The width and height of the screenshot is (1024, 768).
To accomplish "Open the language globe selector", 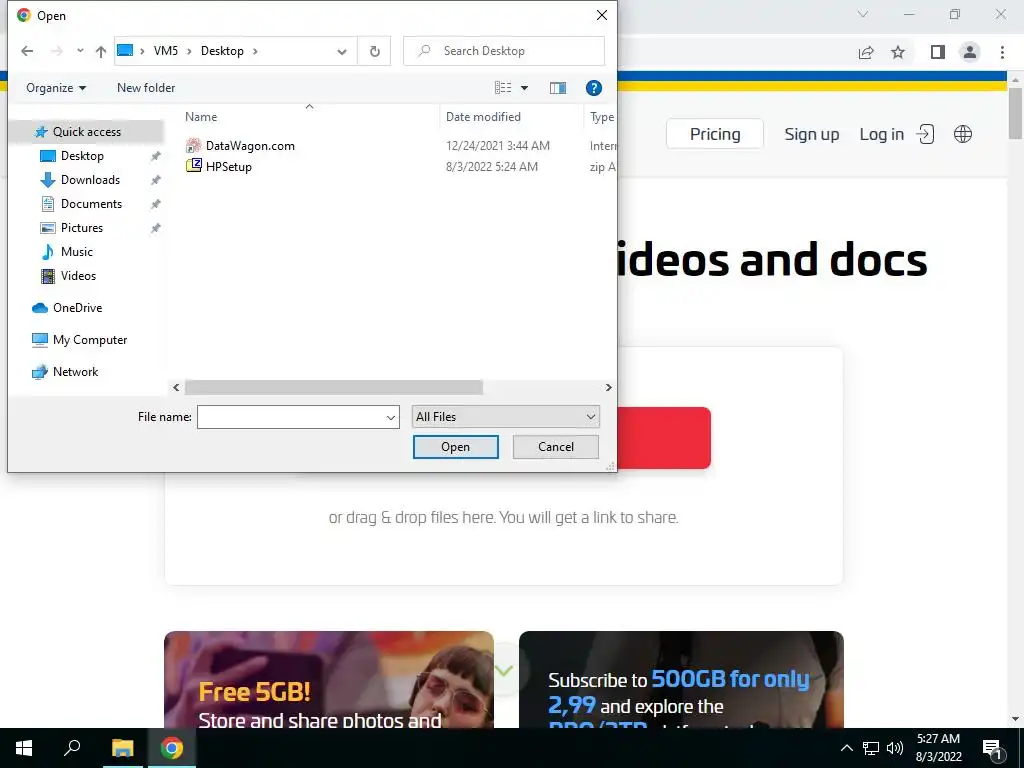I will [963, 134].
